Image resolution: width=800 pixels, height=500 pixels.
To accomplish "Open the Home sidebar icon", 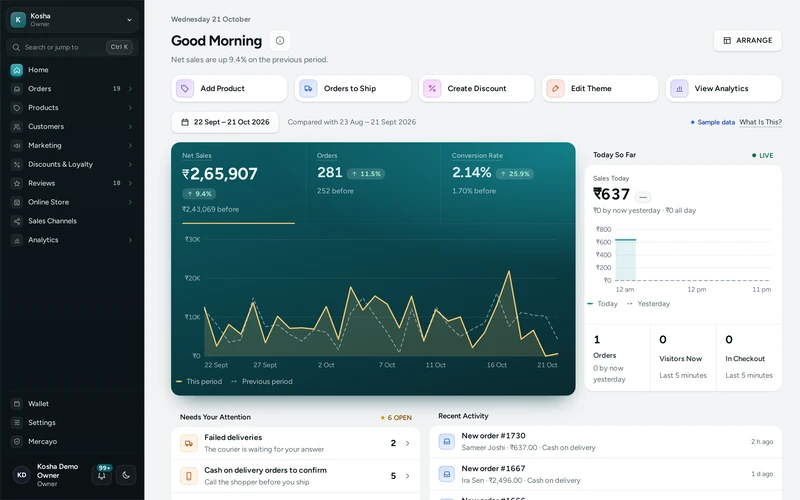I will pyautogui.click(x=17, y=70).
